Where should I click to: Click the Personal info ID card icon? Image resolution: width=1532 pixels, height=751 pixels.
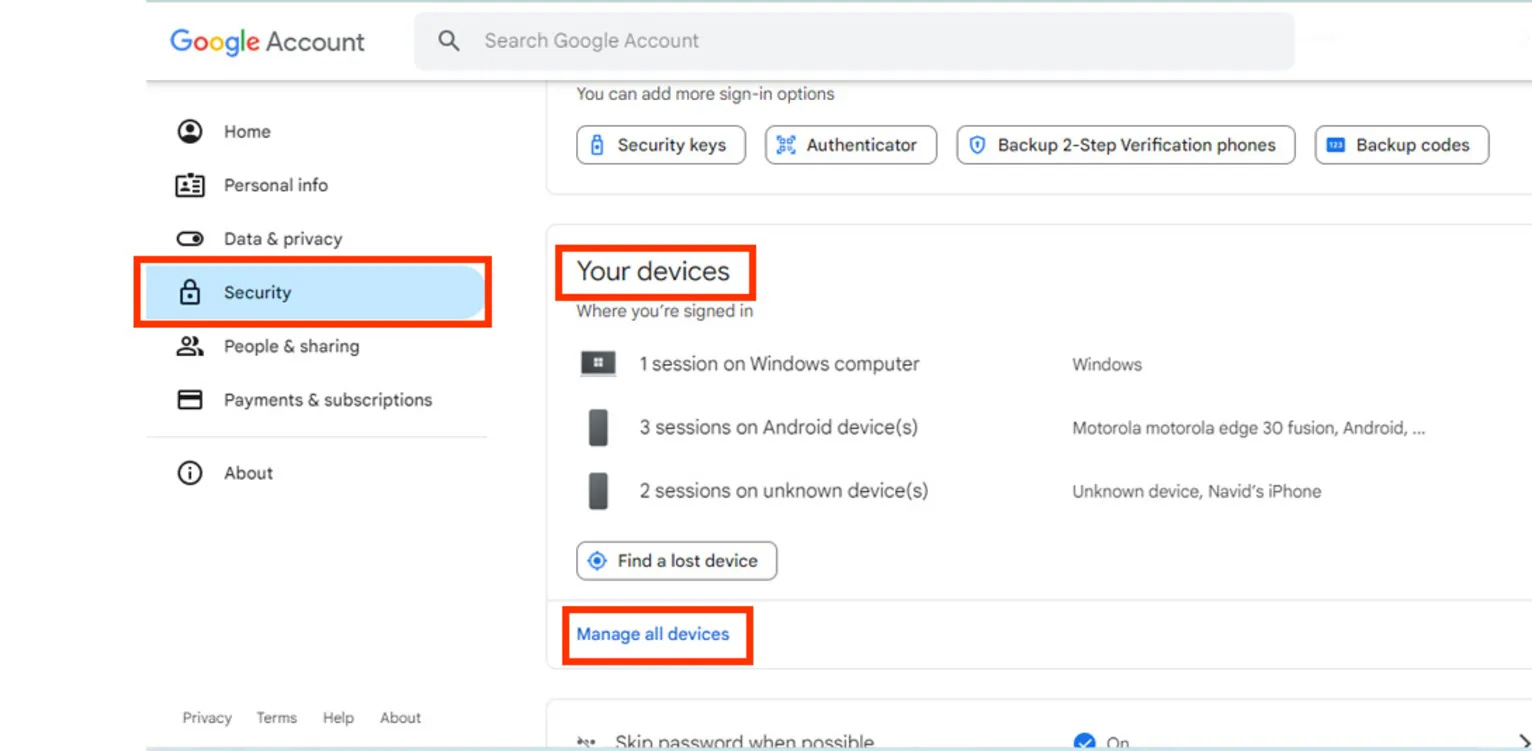pyautogui.click(x=190, y=185)
